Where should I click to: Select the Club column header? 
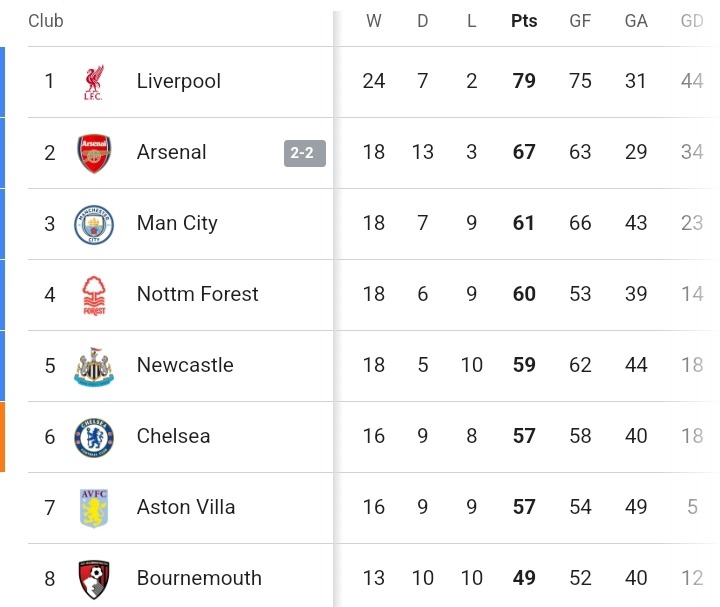pos(45,21)
